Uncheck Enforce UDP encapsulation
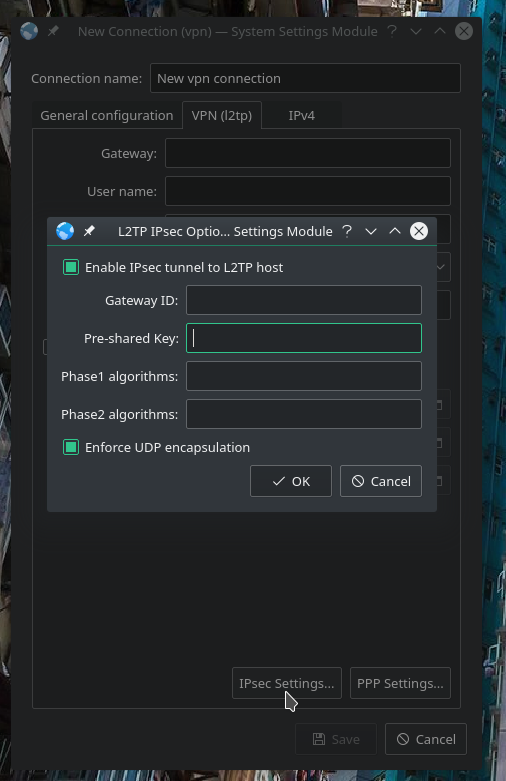Image resolution: width=506 pixels, height=781 pixels. [x=71, y=447]
